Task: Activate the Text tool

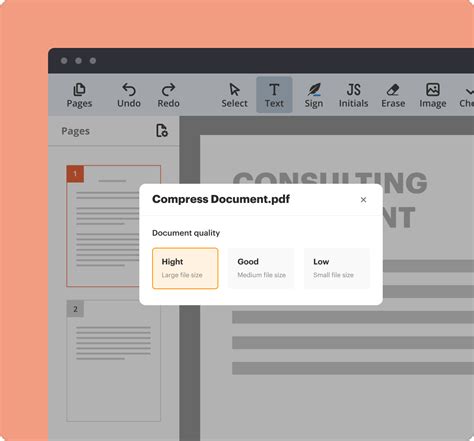Action: (x=274, y=95)
